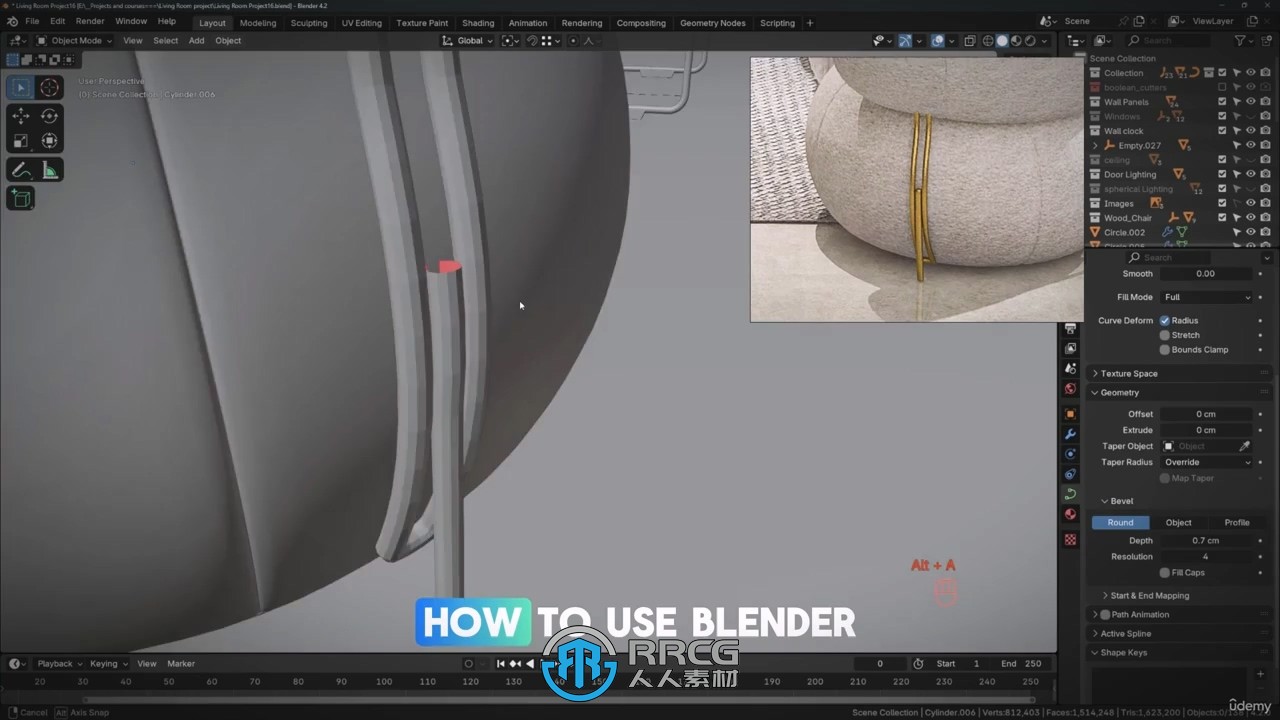Open the Add menu in viewport header
1280x720 pixels.
[196, 41]
